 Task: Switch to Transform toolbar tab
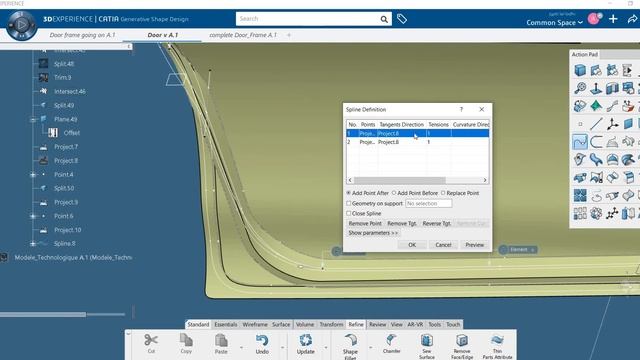[x=331, y=324]
